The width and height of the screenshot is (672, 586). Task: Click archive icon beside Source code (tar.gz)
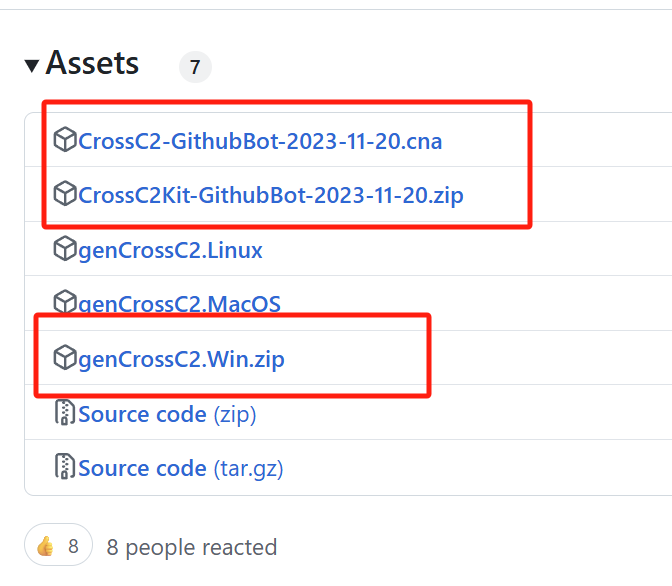[65, 466]
